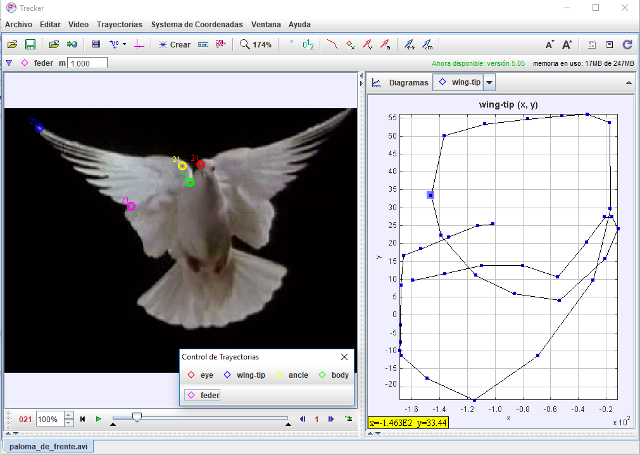Open the Sistema de Coordenadas menu

(197, 23)
